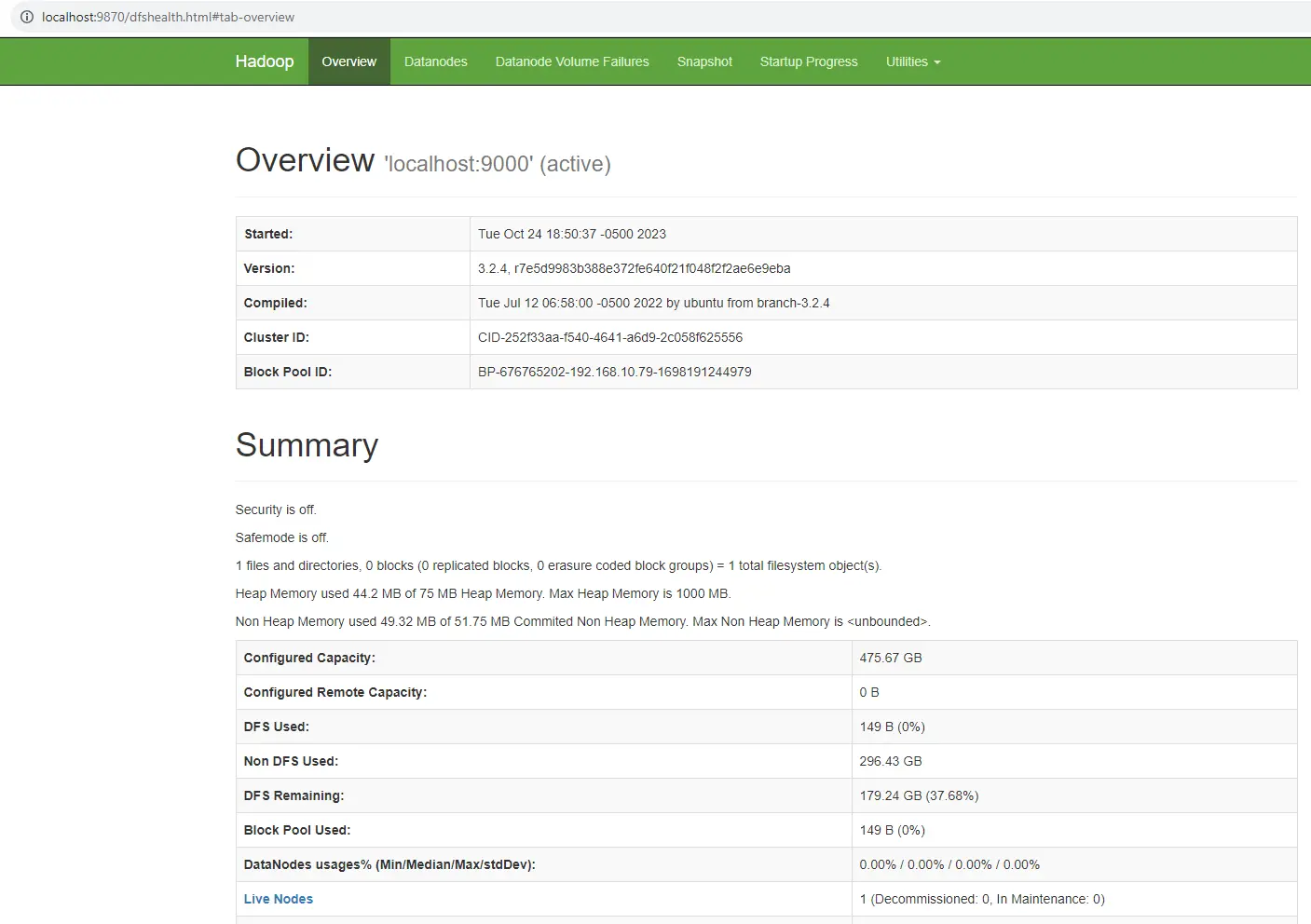Open Datanode Volume Failures tab
This screenshot has width=1311, height=924.
pyautogui.click(x=572, y=61)
